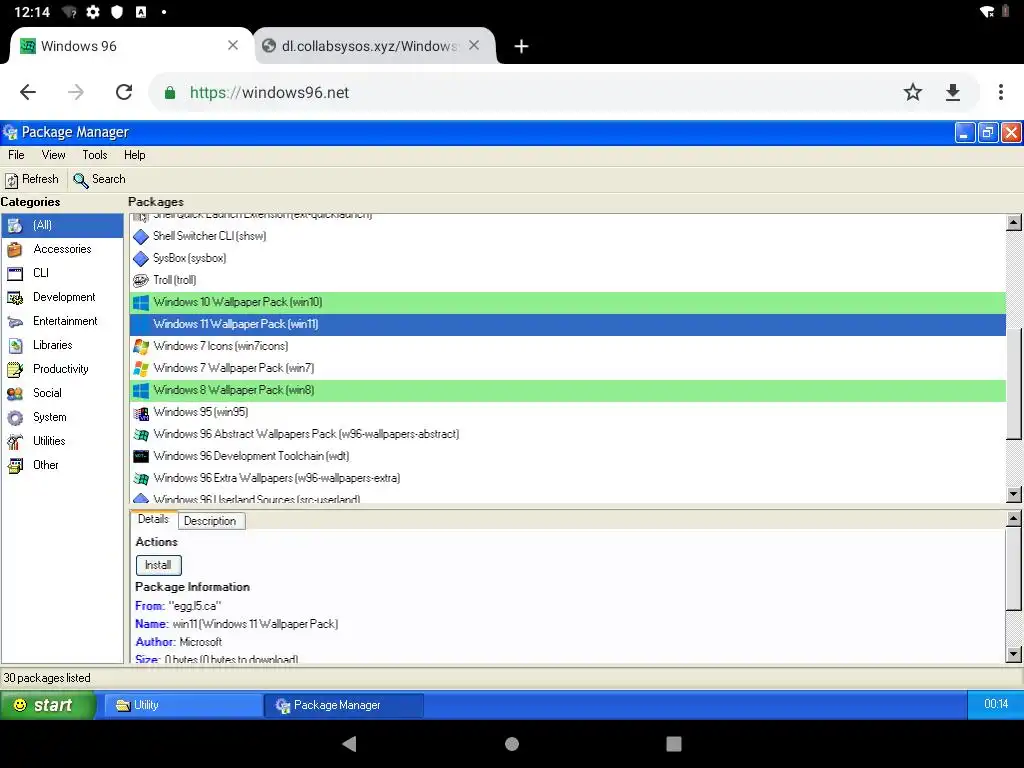Click the SysBox package diamond icon

pos(140,259)
